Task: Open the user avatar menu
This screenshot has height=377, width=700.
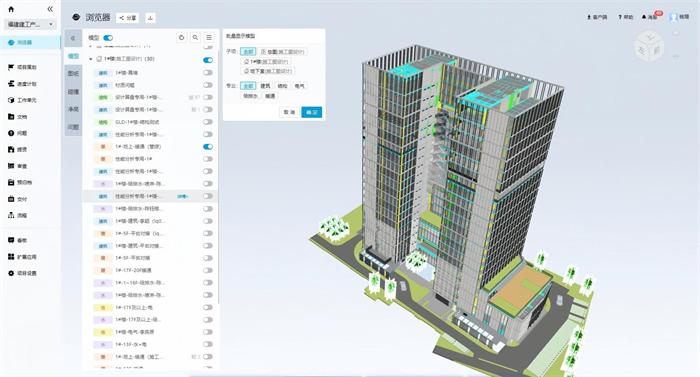Action: (x=679, y=17)
